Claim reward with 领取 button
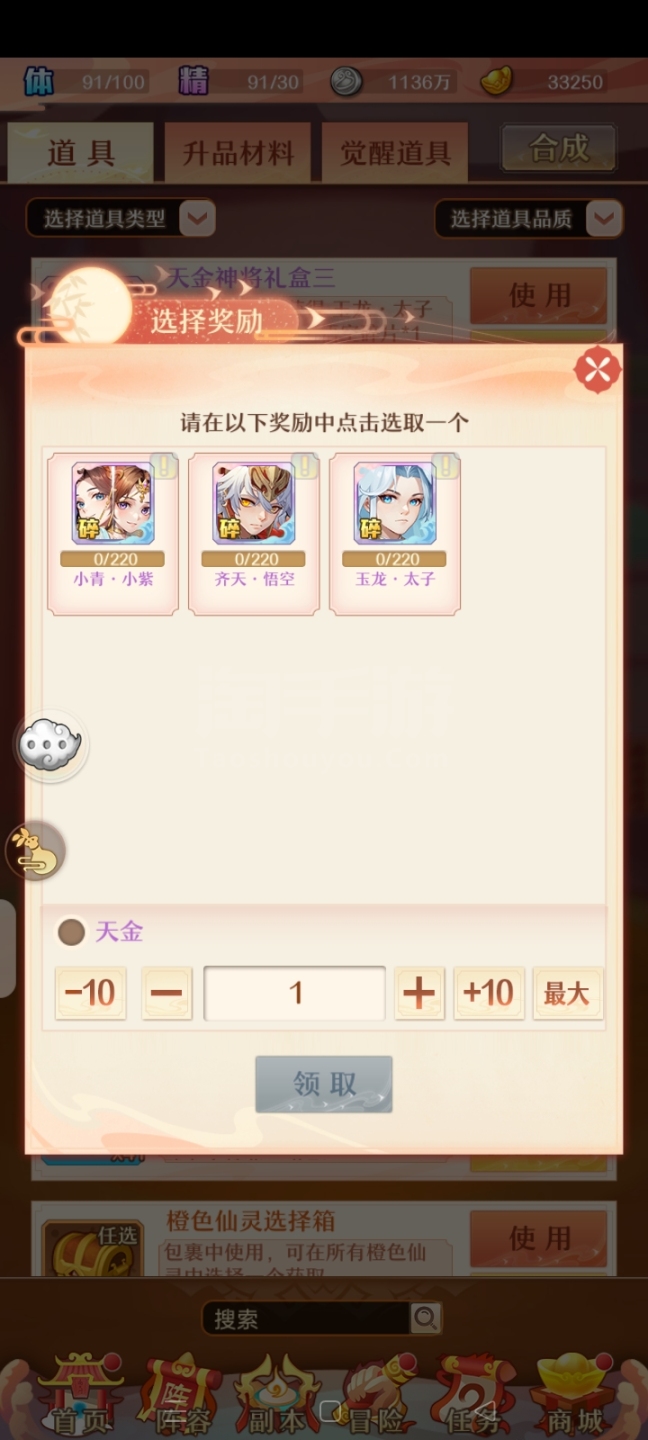Image resolution: width=648 pixels, height=1440 pixels. (324, 1084)
